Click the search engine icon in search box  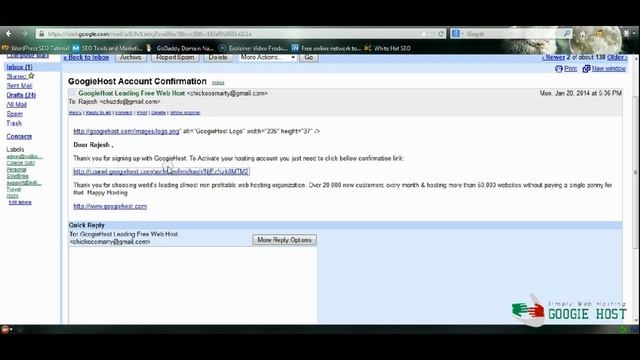tap(456, 34)
